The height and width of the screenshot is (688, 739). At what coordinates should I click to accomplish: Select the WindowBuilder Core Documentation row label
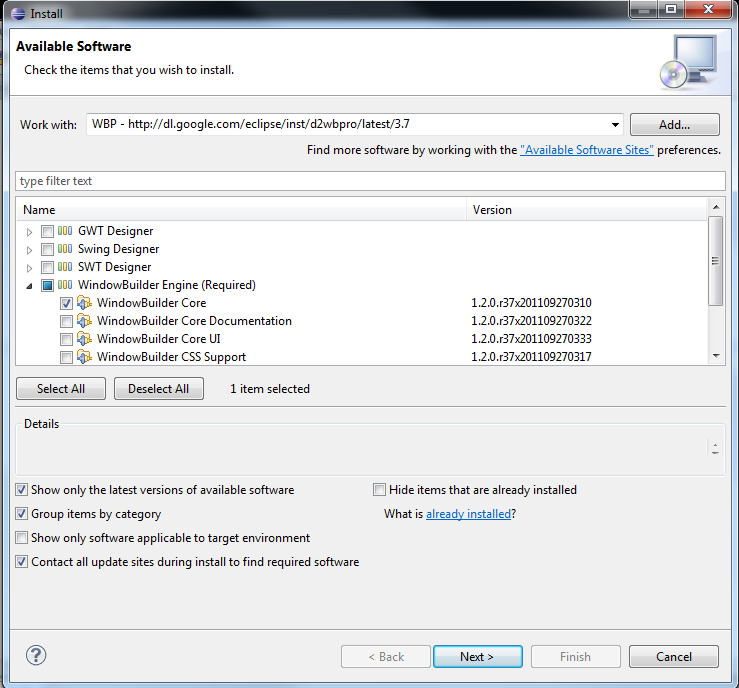(x=194, y=320)
